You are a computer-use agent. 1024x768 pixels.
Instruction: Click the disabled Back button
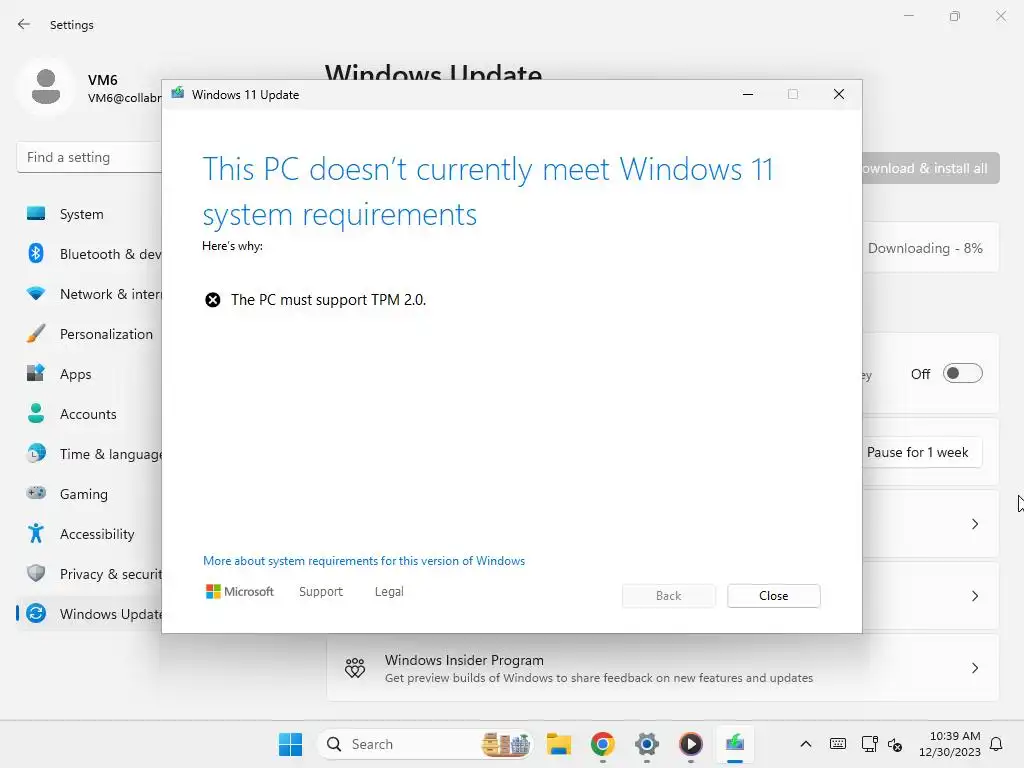[x=668, y=596]
